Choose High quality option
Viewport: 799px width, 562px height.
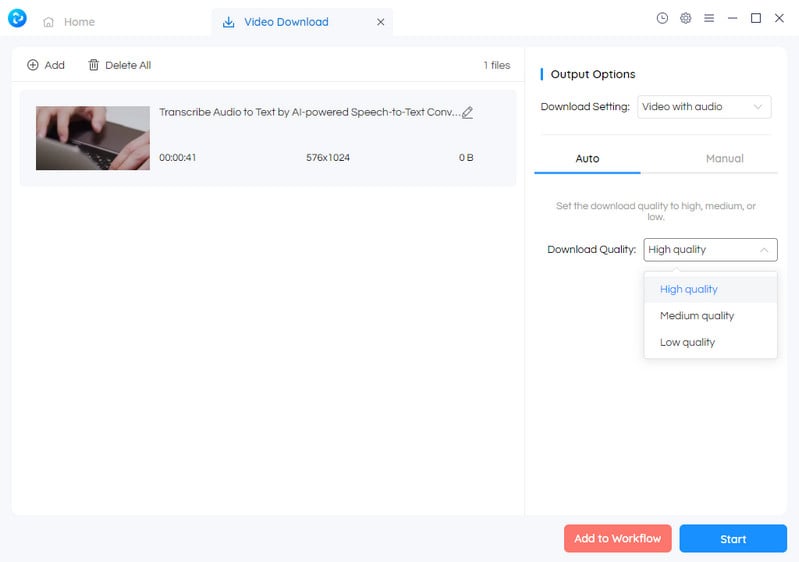pyautogui.click(x=710, y=289)
